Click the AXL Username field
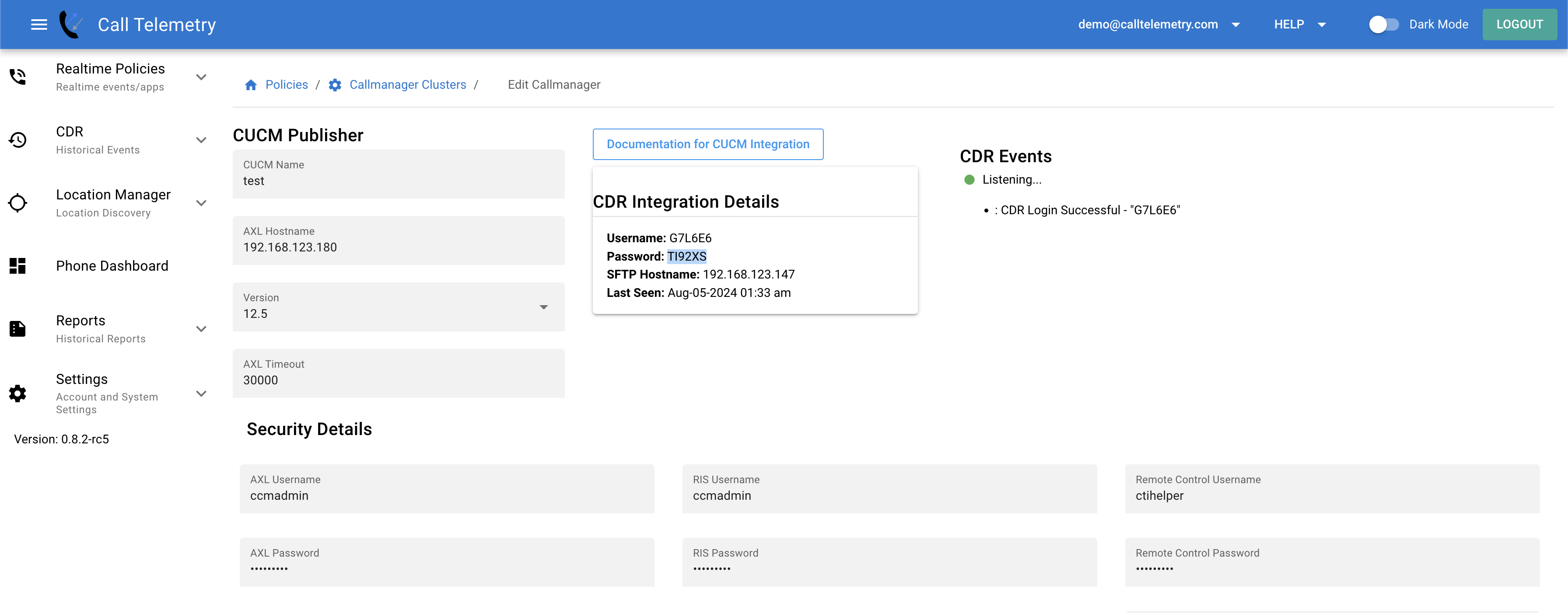Viewport: 1568px width, 613px height. pyautogui.click(x=447, y=489)
